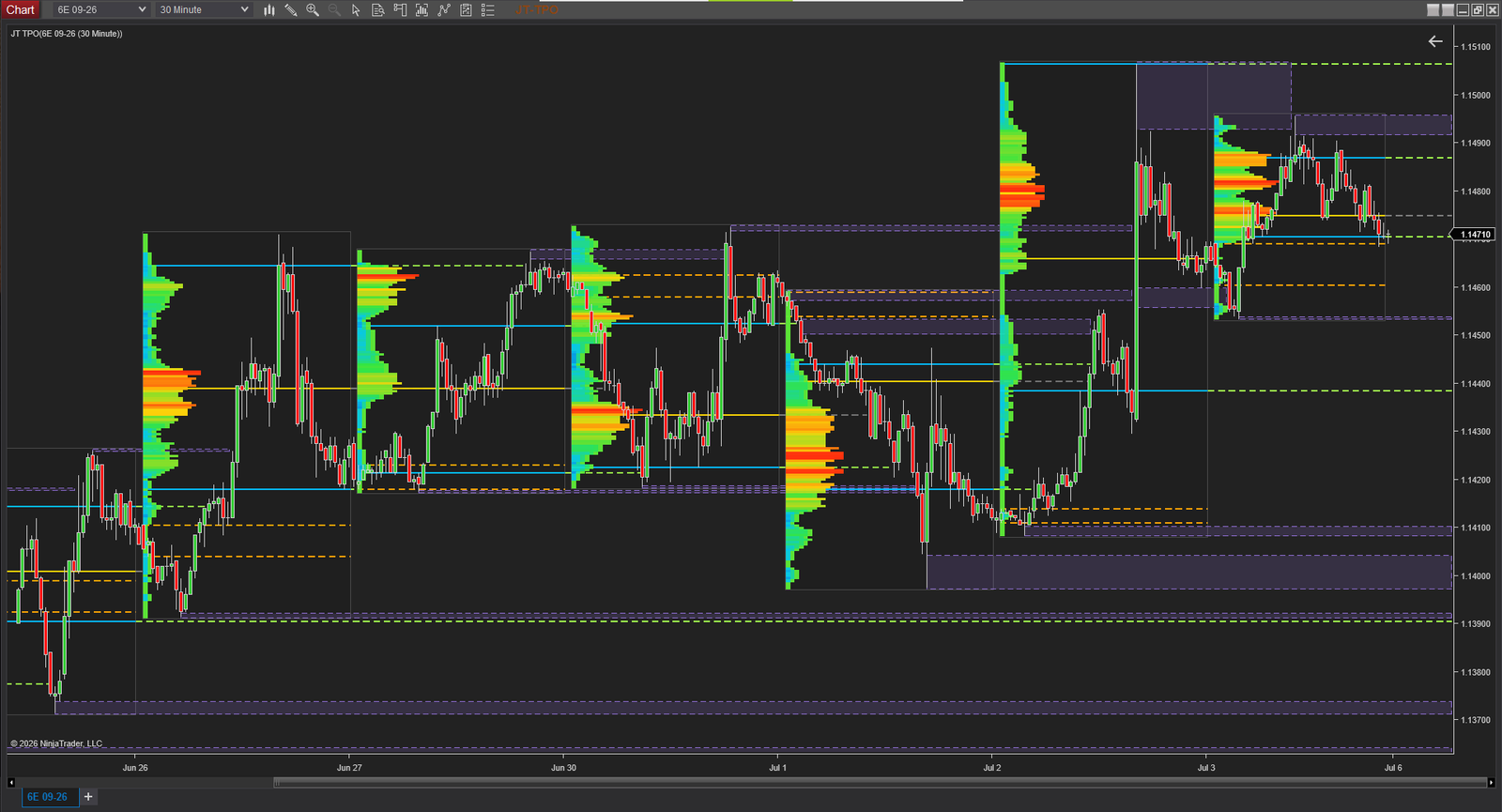
Task: Click the JT-TPO toolbar label
Action: pos(537,9)
